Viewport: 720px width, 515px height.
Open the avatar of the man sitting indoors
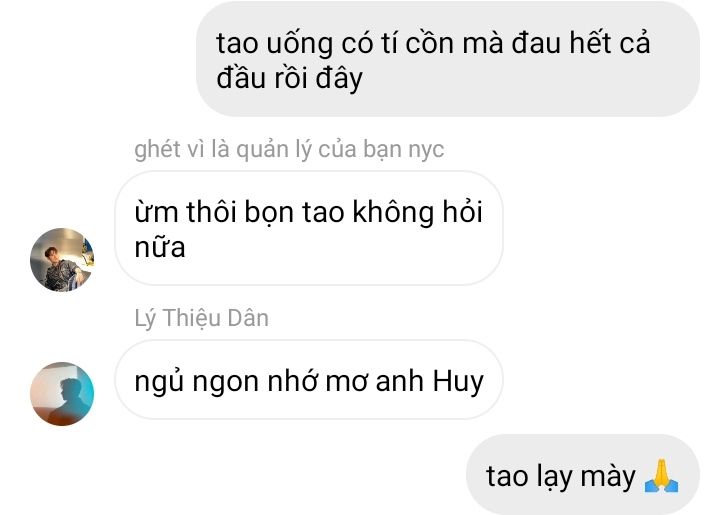[x=62, y=259]
